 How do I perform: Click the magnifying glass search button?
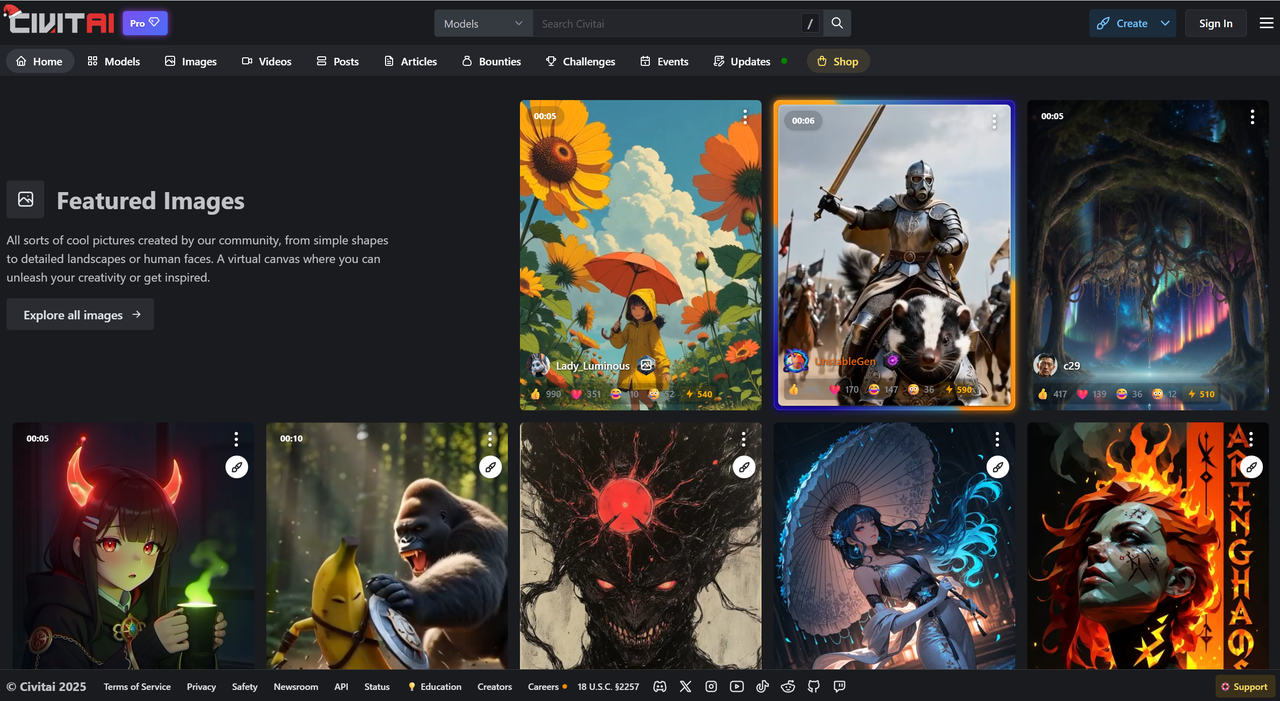(838, 23)
